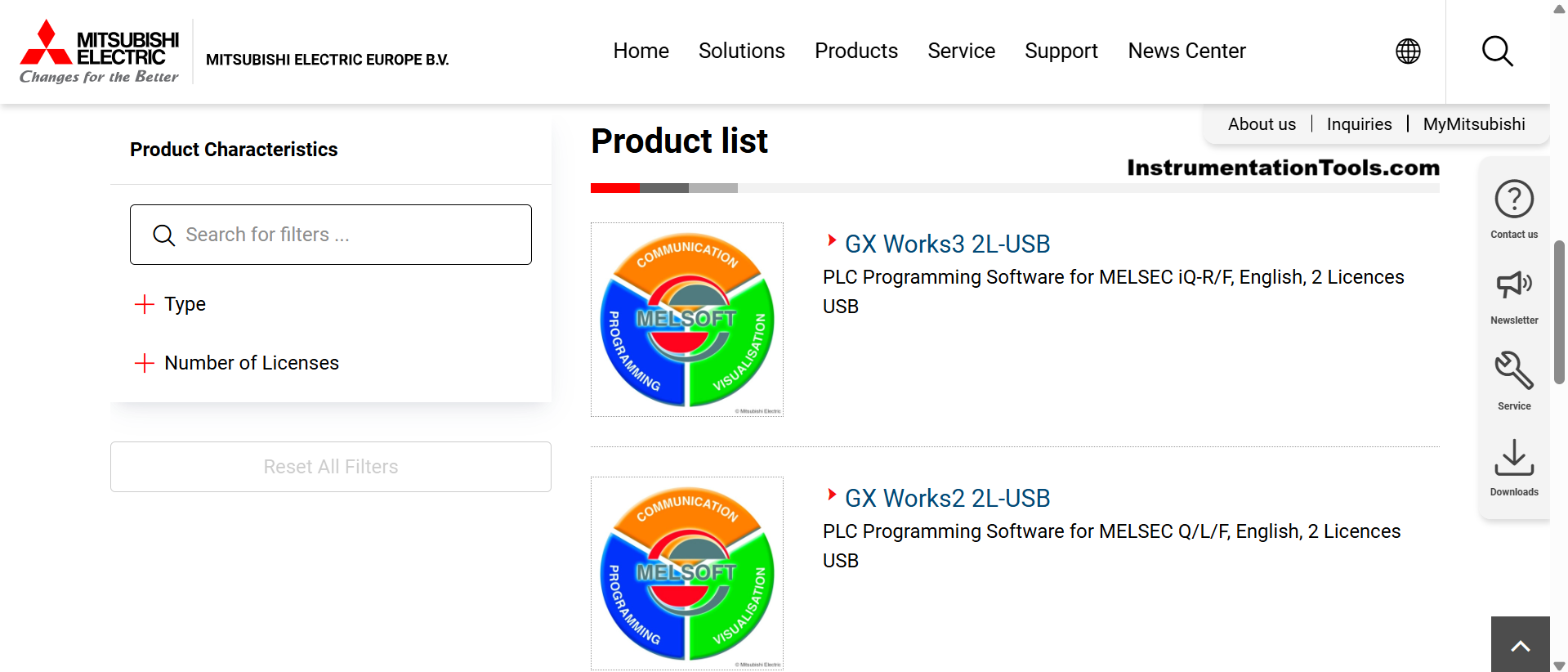
Task: Expand the Type filter
Action: [170, 304]
